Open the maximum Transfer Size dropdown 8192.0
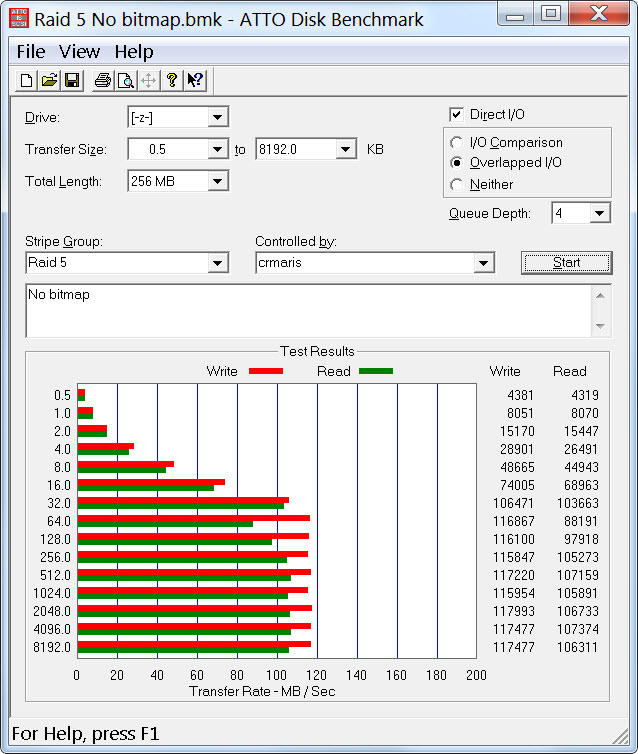This screenshot has width=638, height=754. [x=345, y=149]
